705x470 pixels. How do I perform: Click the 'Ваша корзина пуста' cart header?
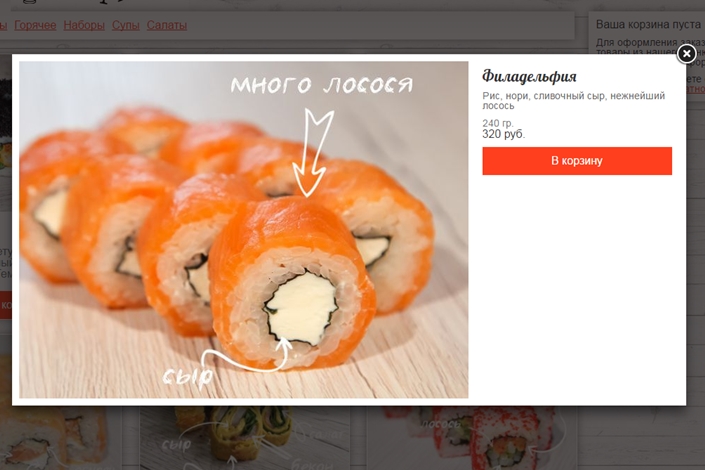(648, 24)
